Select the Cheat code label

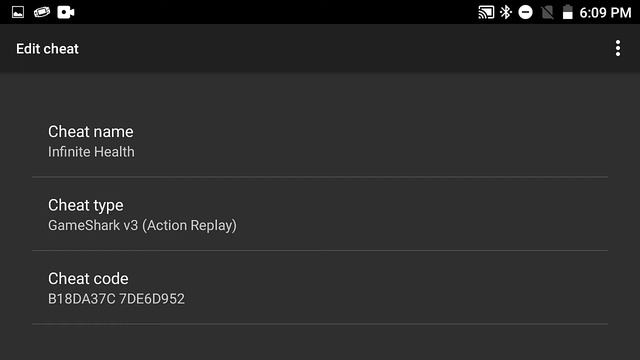(x=88, y=278)
